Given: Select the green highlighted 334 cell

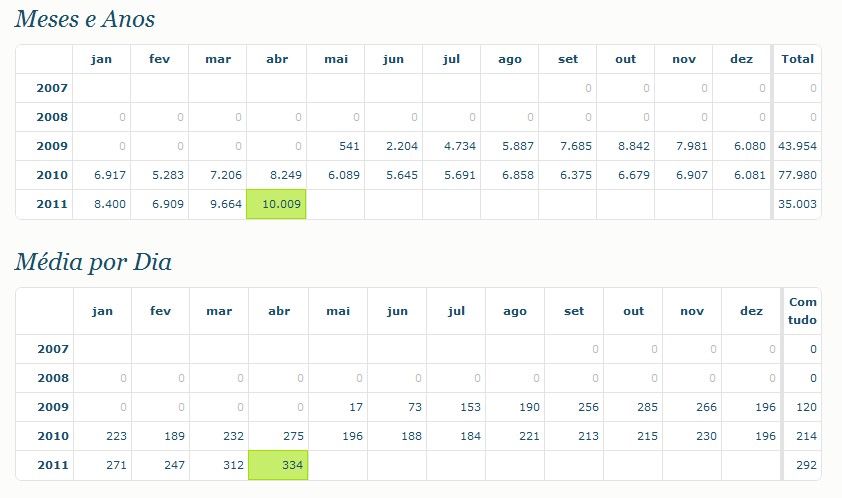Looking at the screenshot, I should tap(279, 466).
